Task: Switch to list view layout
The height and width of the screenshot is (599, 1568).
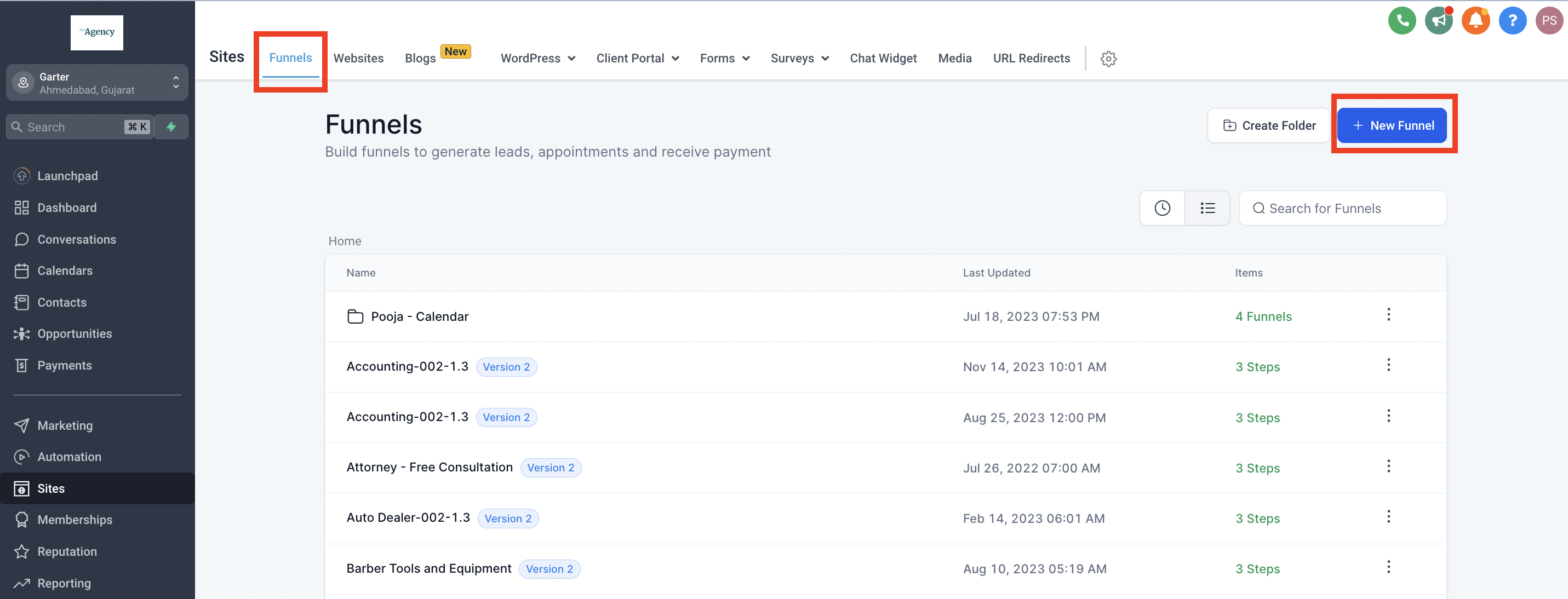Action: click(1207, 209)
